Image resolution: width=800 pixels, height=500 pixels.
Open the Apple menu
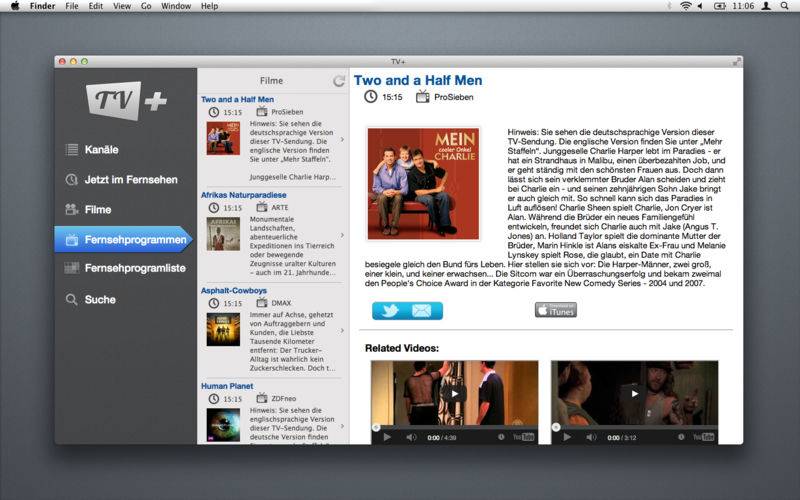click(15, 6)
